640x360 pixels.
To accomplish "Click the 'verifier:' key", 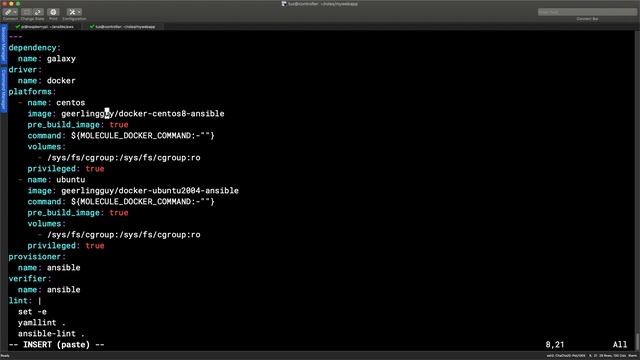I will click(30, 279).
